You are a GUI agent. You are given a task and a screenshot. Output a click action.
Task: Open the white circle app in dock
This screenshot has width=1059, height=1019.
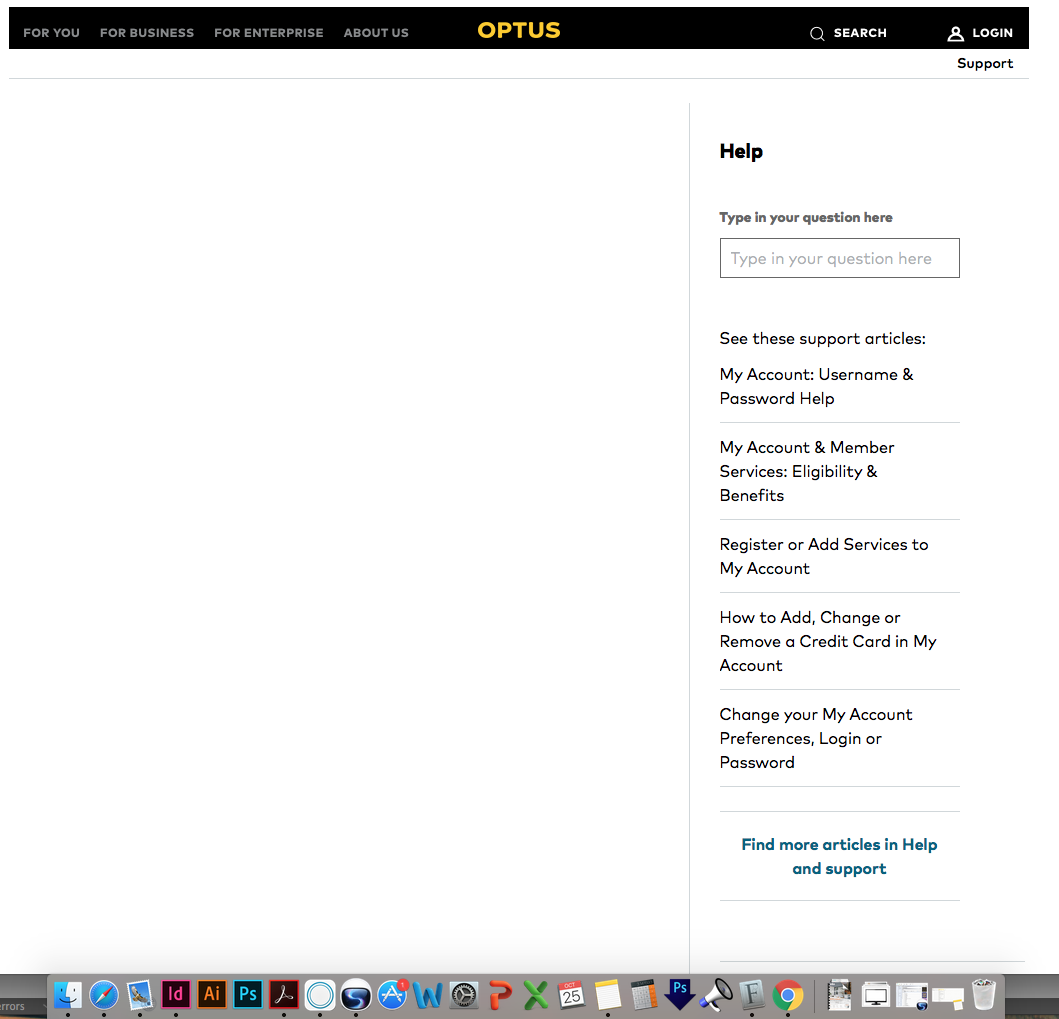(319, 995)
